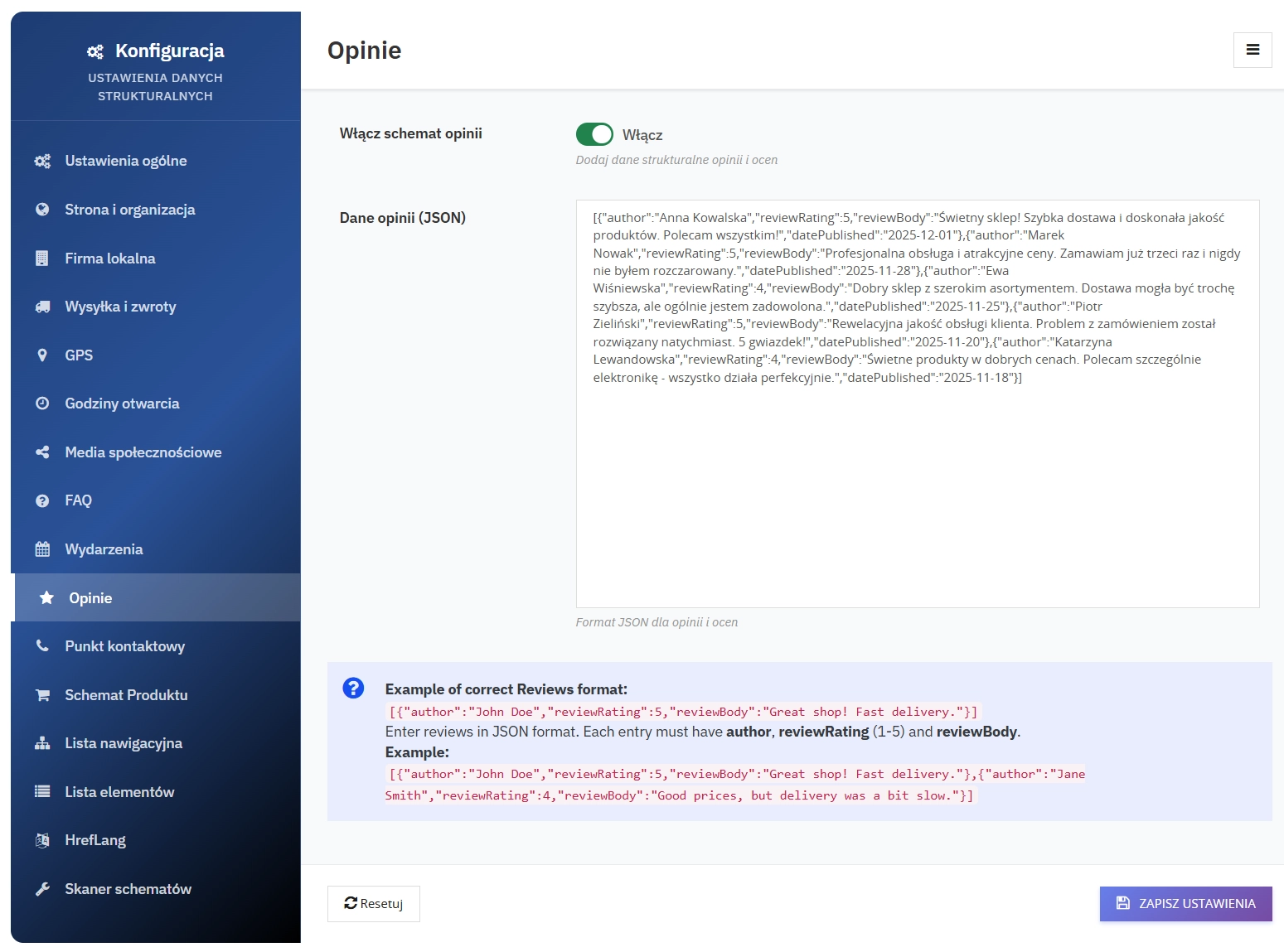Open Lista nawigacyjna menu item
This screenshot has width=1284, height=952.
(124, 743)
